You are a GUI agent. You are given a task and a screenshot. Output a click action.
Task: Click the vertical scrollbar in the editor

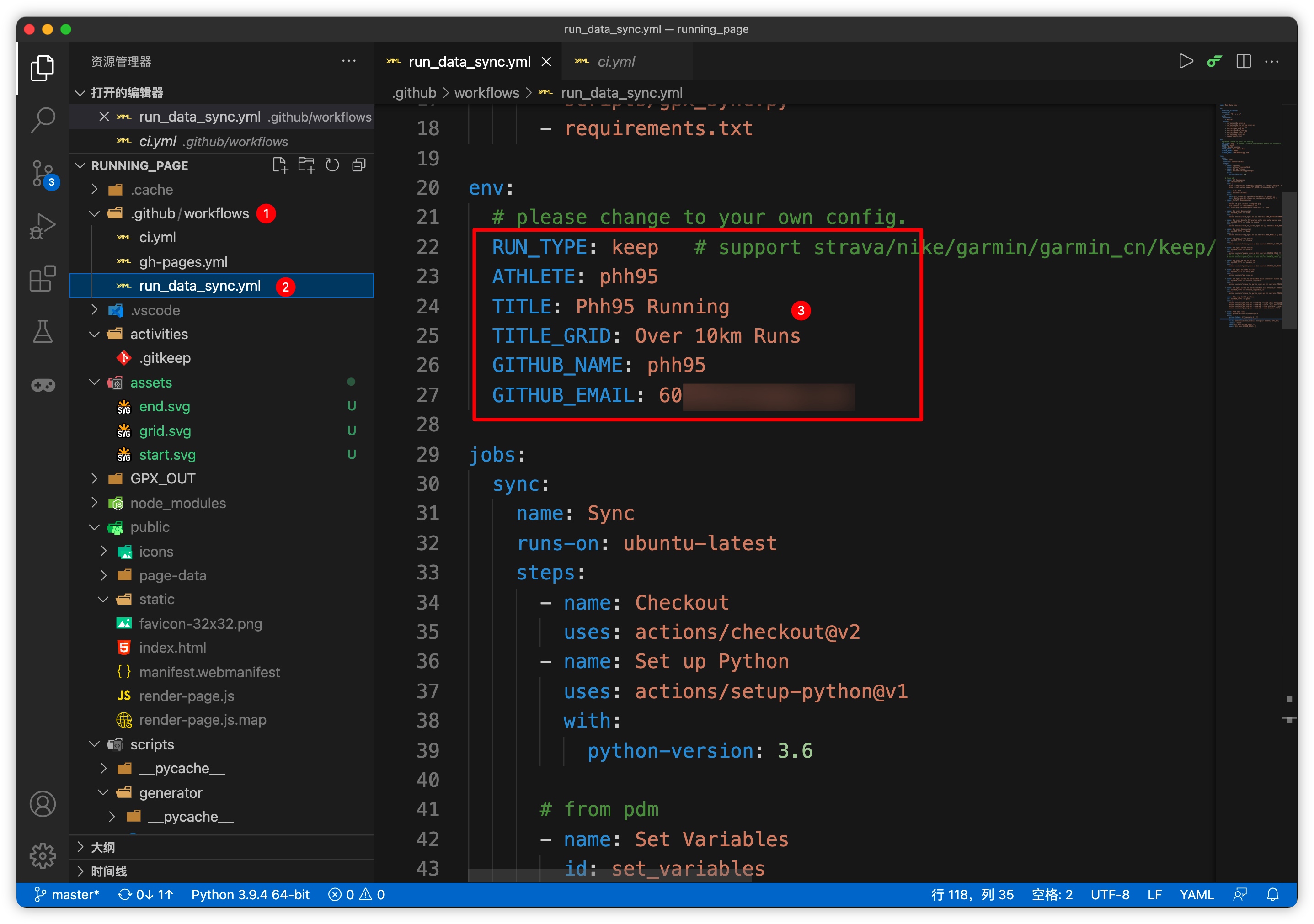coord(1289,260)
